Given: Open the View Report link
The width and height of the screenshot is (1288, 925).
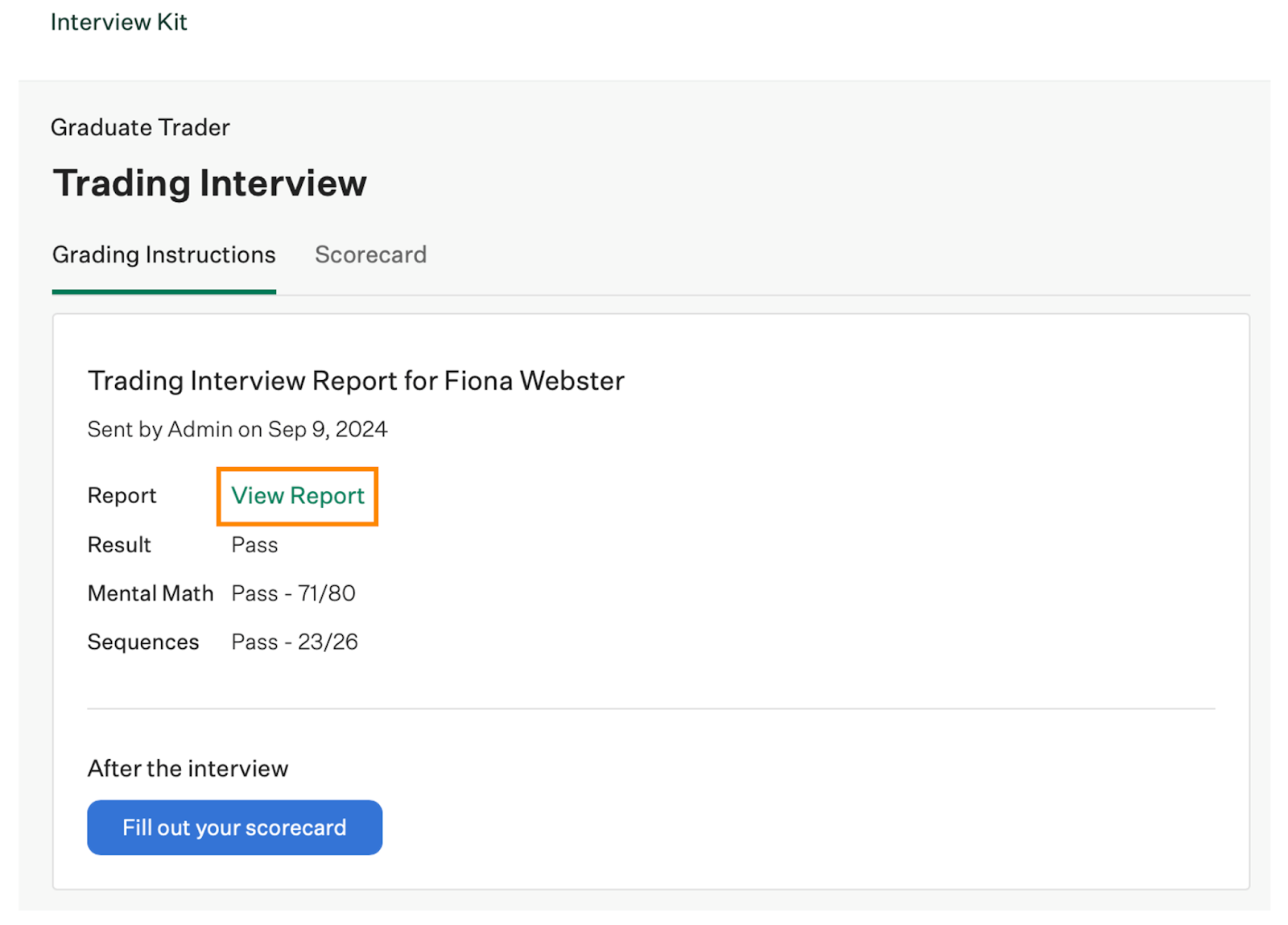Looking at the screenshot, I should click(298, 496).
